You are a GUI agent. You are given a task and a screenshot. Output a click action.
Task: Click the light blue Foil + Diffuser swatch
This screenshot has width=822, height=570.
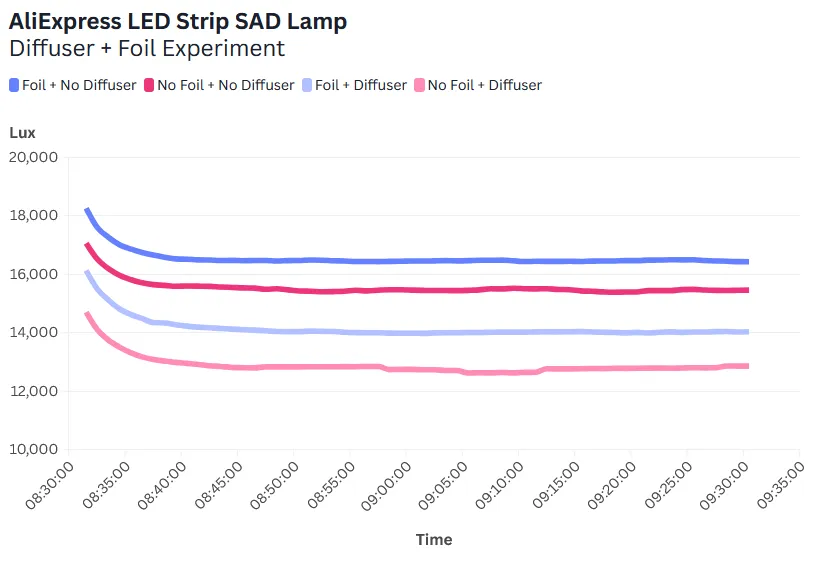308,85
